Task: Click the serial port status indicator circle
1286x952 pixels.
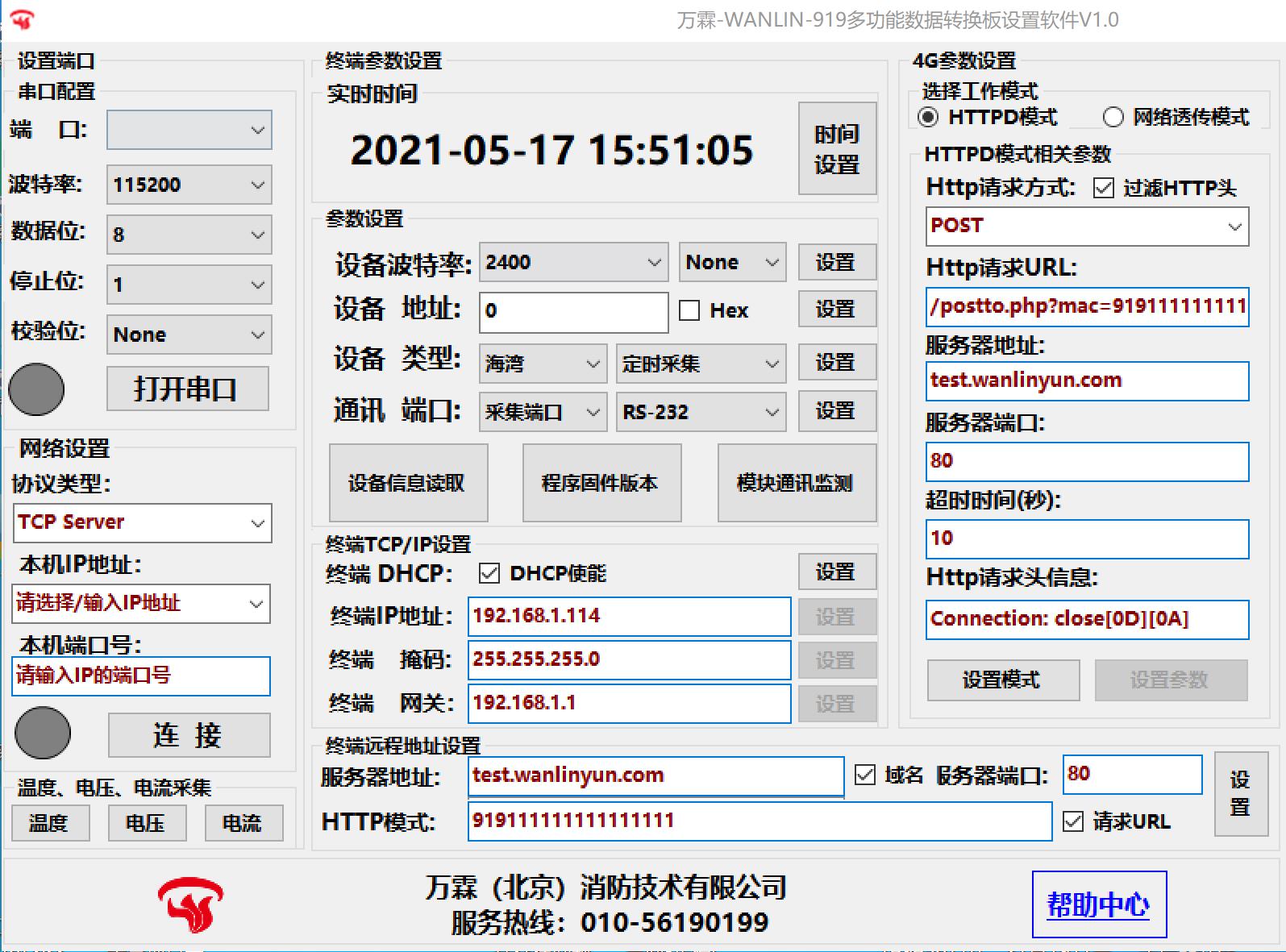Action: pos(36,389)
